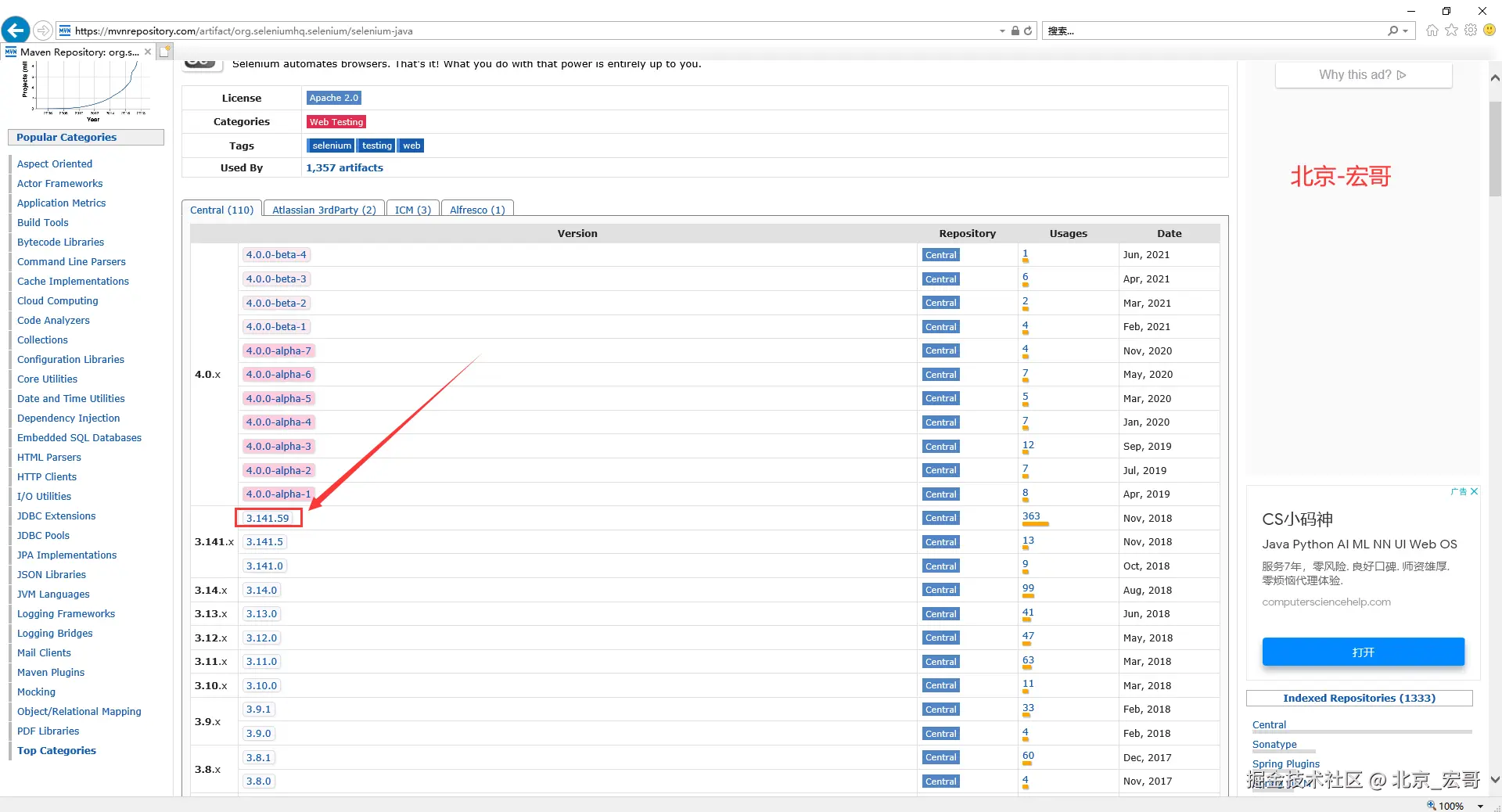Image resolution: width=1502 pixels, height=812 pixels.
Task: Open the Object/Relational Mapping category
Action: point(79,712)
